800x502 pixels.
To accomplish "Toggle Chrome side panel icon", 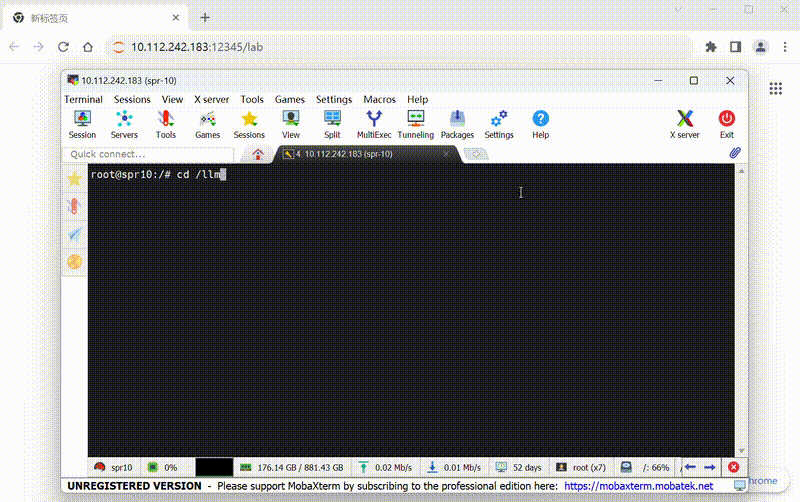I will (x=735, y=47).
